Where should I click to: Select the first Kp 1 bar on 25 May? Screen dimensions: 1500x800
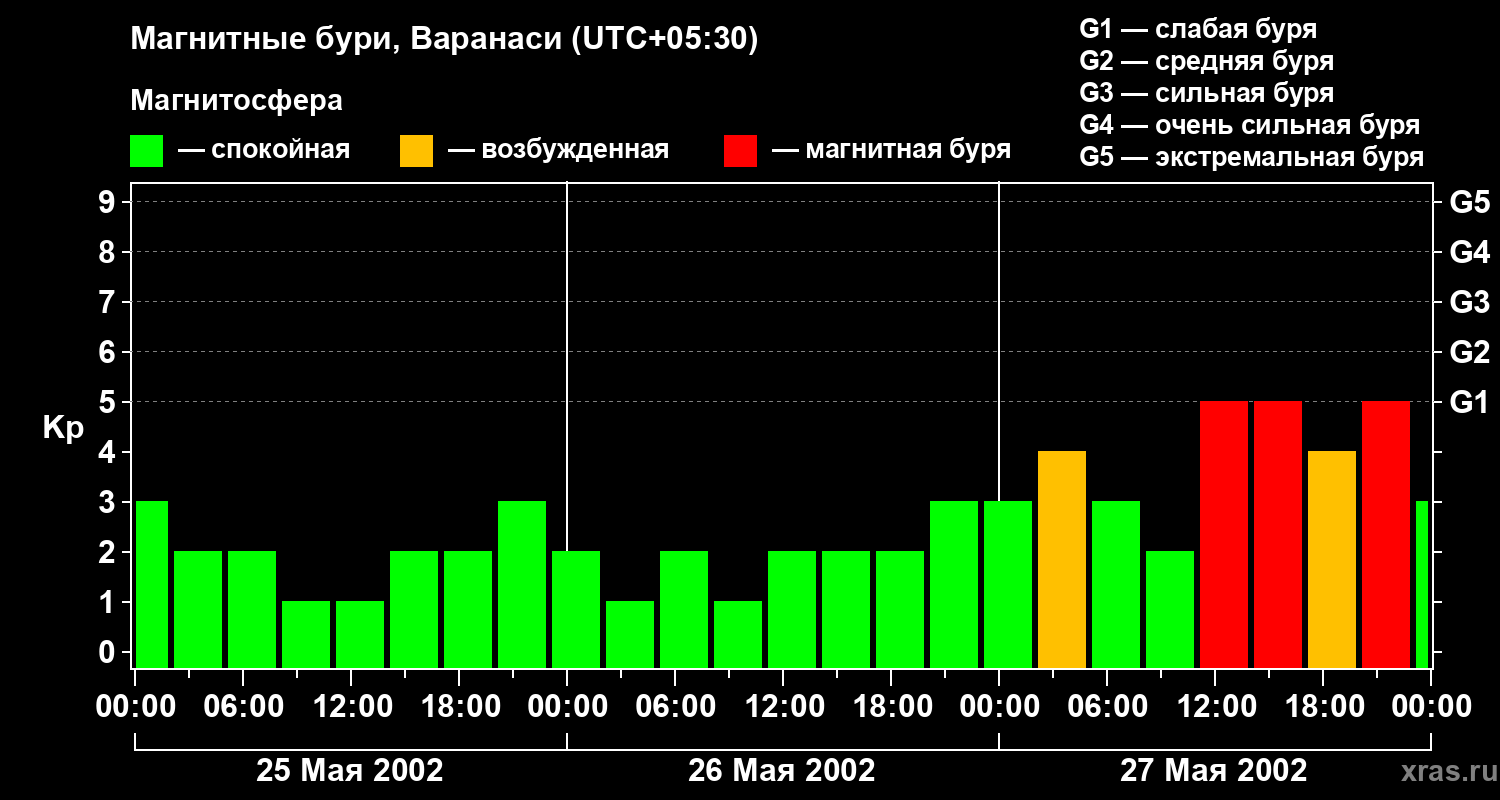click(x=306, y=635)
